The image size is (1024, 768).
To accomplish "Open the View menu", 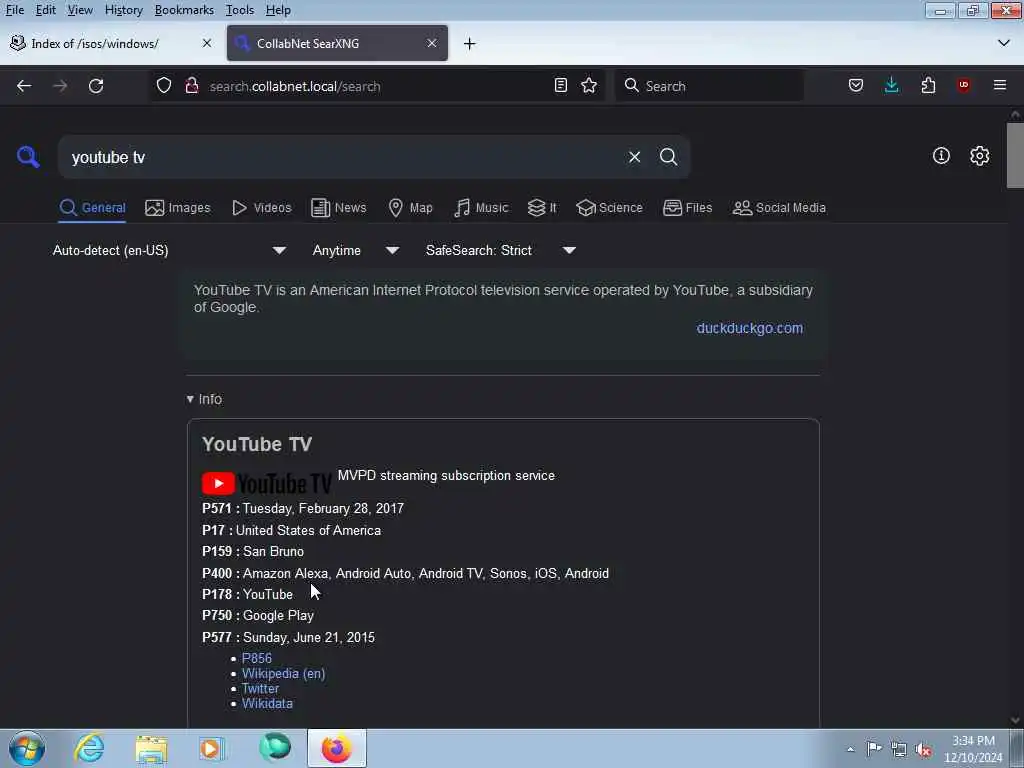I will pyautogui.click(x=80, y=10).
